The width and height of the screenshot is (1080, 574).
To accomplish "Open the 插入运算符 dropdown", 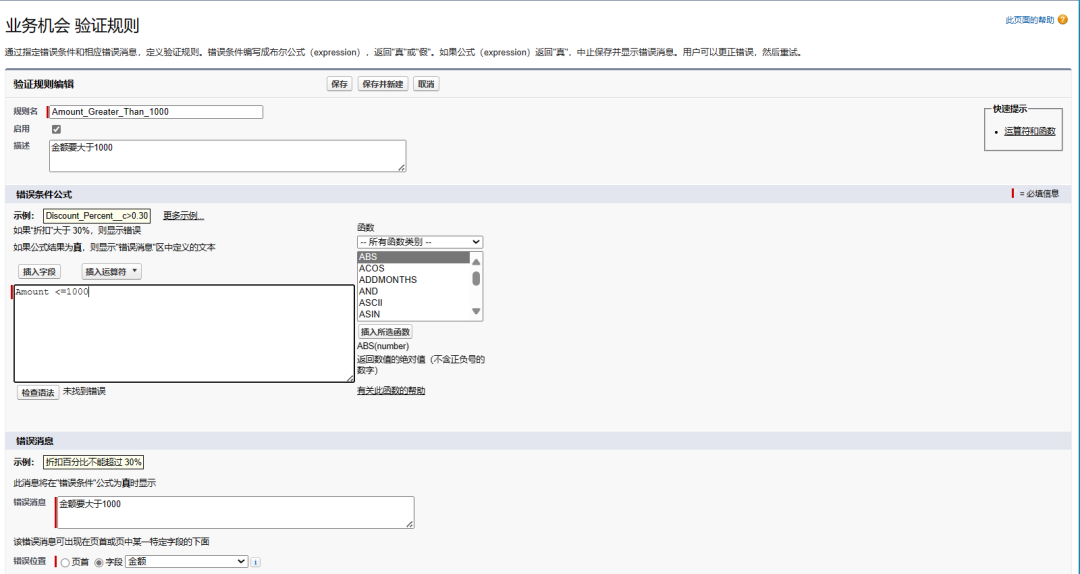I will 112,271.
